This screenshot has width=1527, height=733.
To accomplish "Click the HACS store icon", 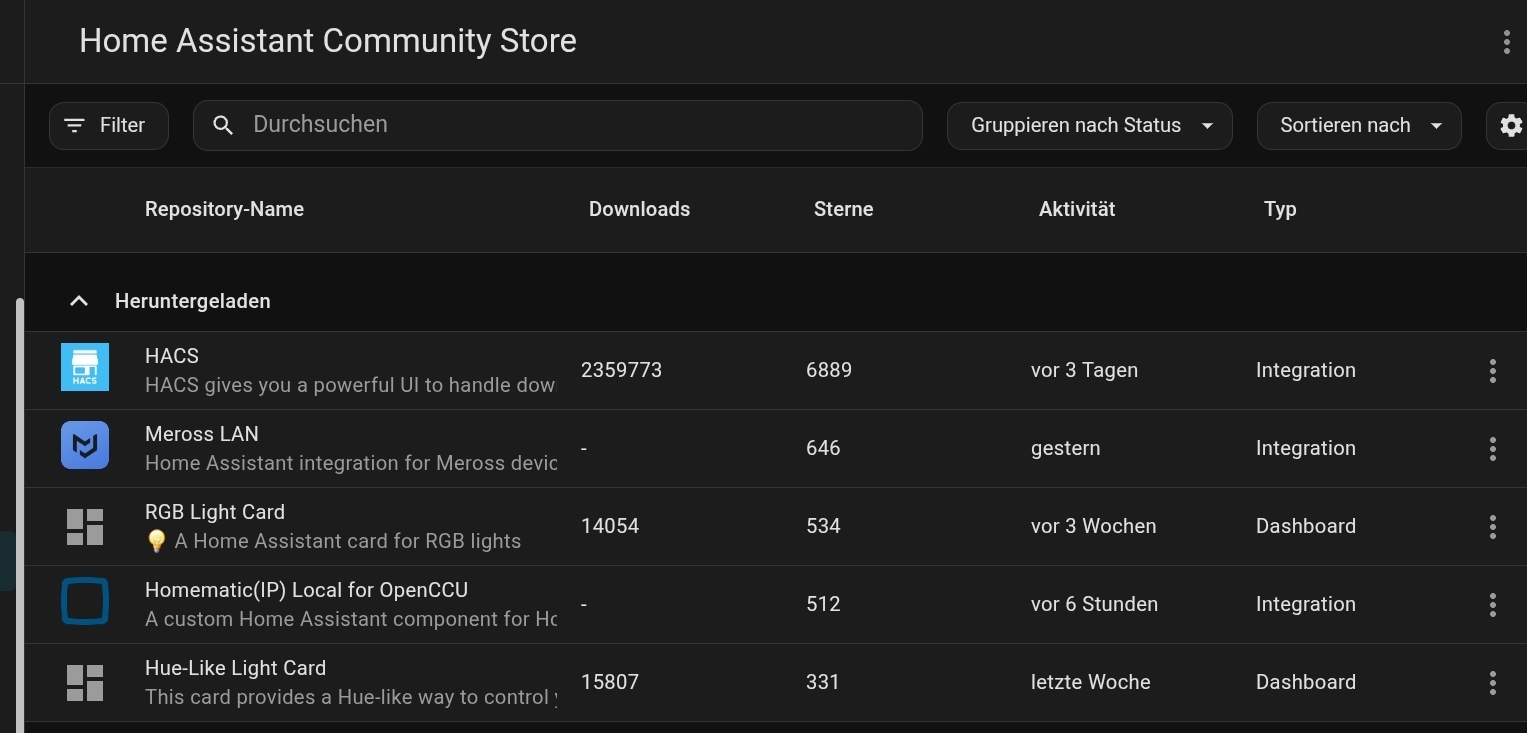I will (85, 368).
